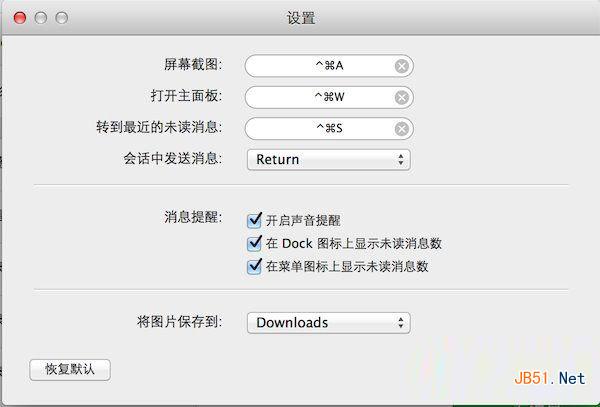
Task: Click the 设置 window title
Action: click(300, 18)
